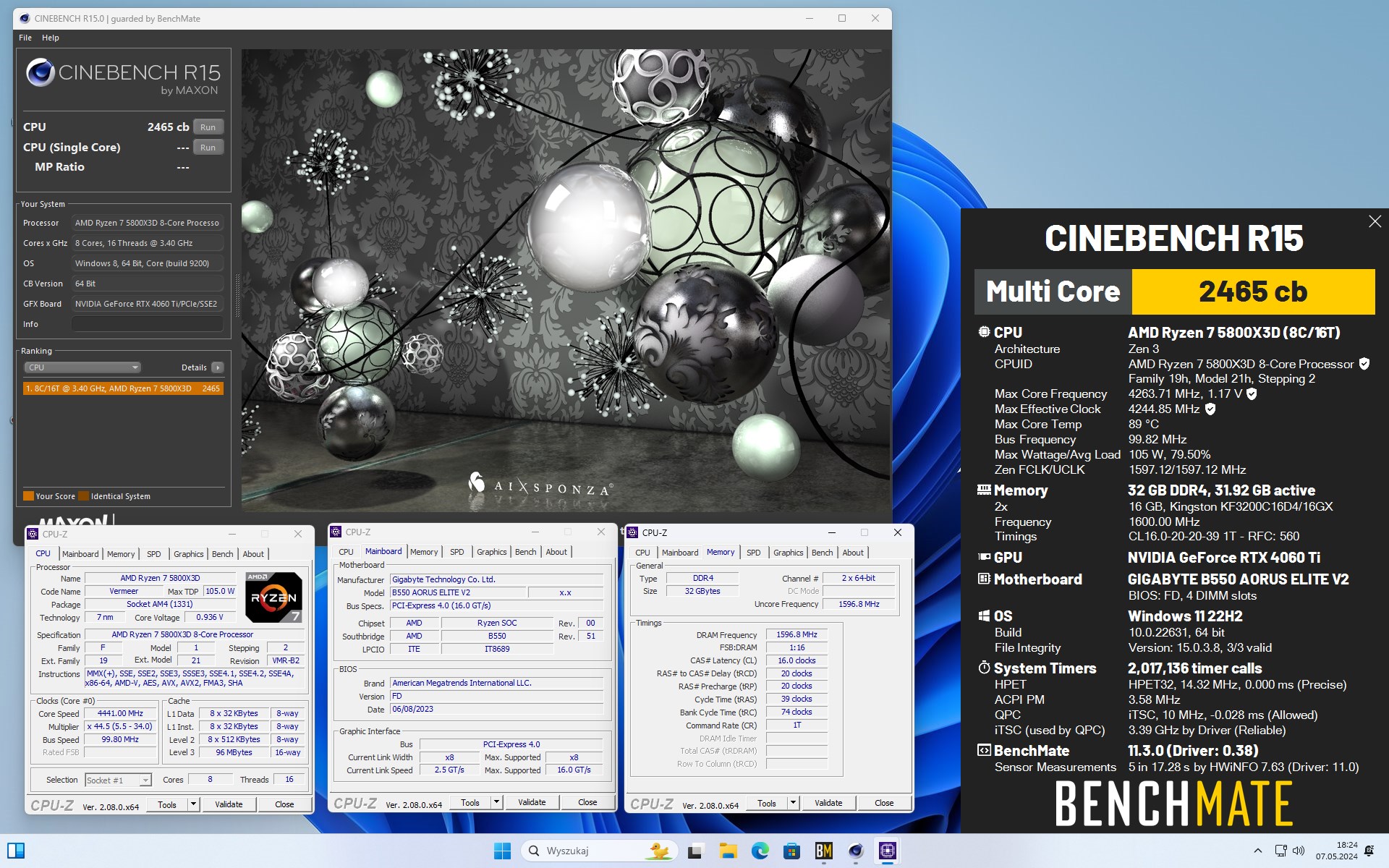Select the Memory tab in the middle CPU-Z window
Viewport: 1389px width, 868px height.
[x=424, y=552]
